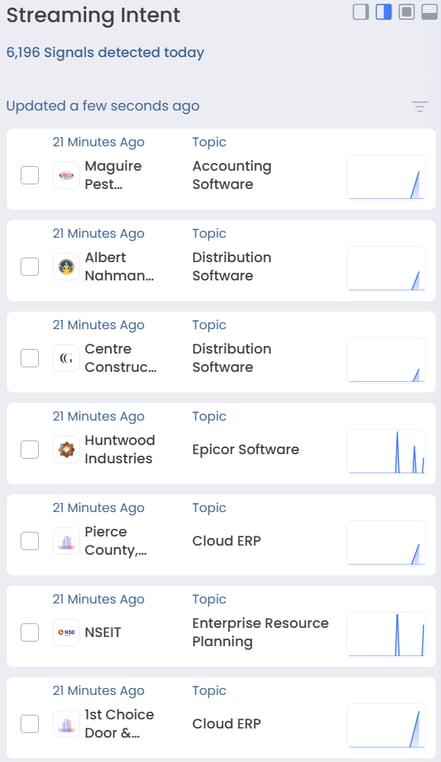Open Pierce County company entry
Viewport: 441px width, 762px height.
pyautogui.click(x=115, y=541)
